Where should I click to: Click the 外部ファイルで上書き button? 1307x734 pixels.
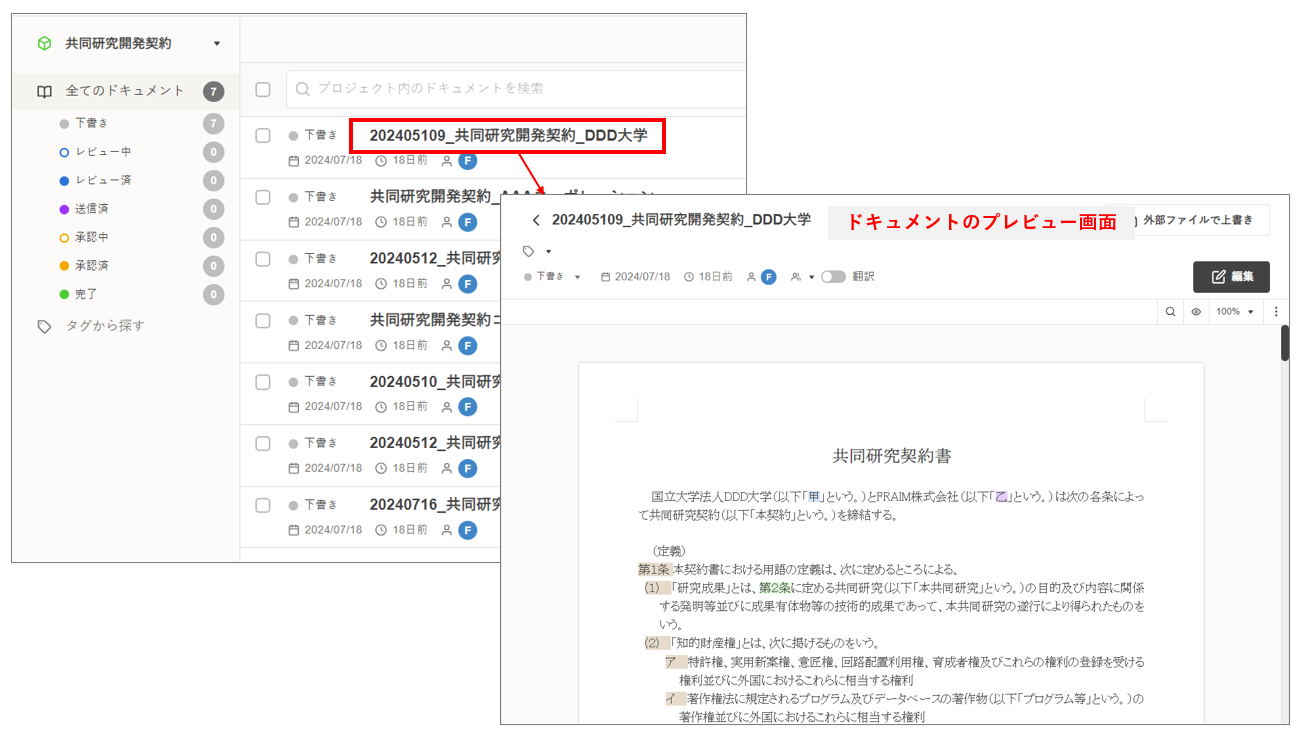pyautogui.click(x=1197, y=220)
